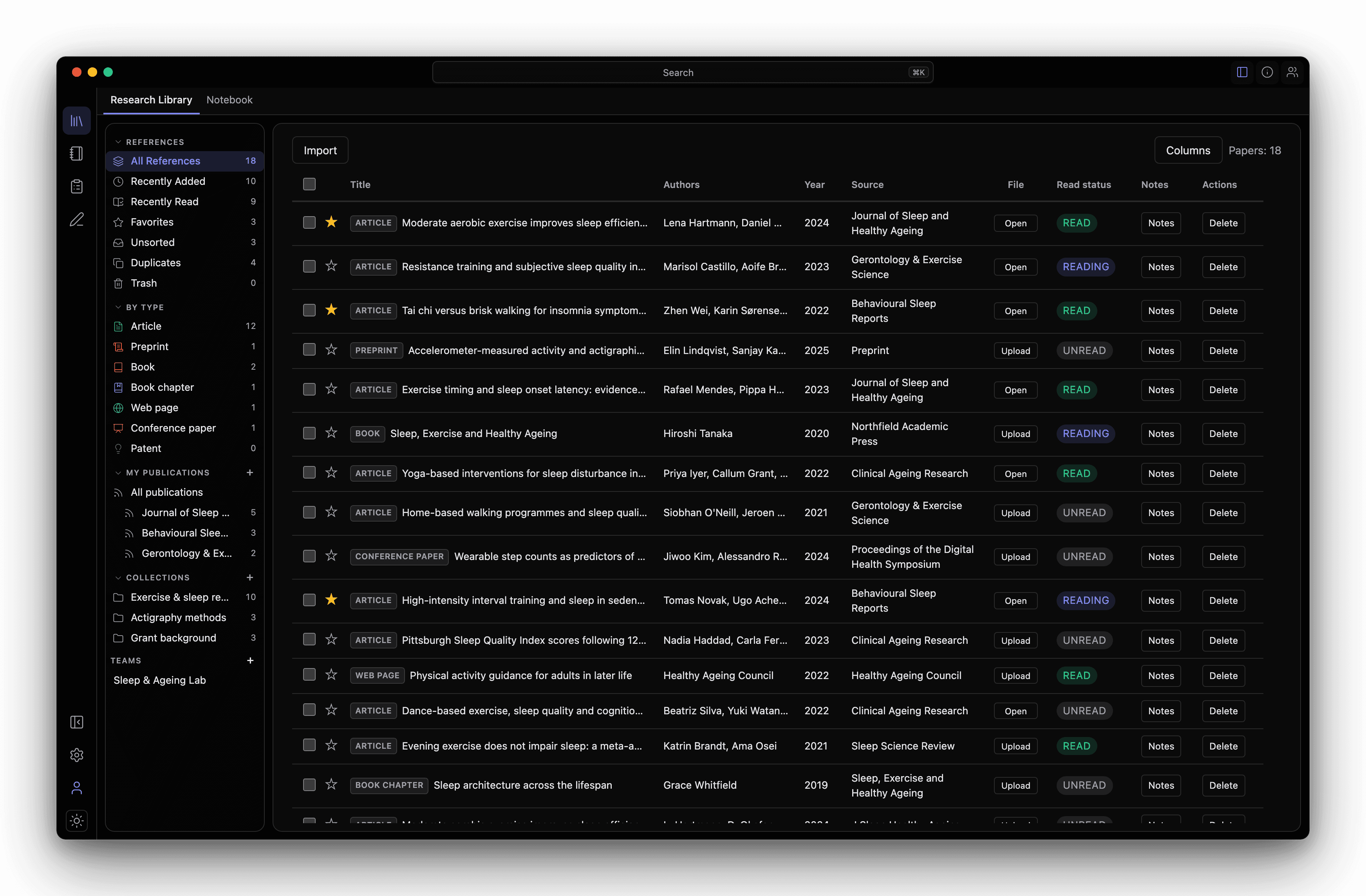Check the Home-based walking programmes row
Image resolution: width=1366 pixels, height=896 pixels.
coord(309,512)
